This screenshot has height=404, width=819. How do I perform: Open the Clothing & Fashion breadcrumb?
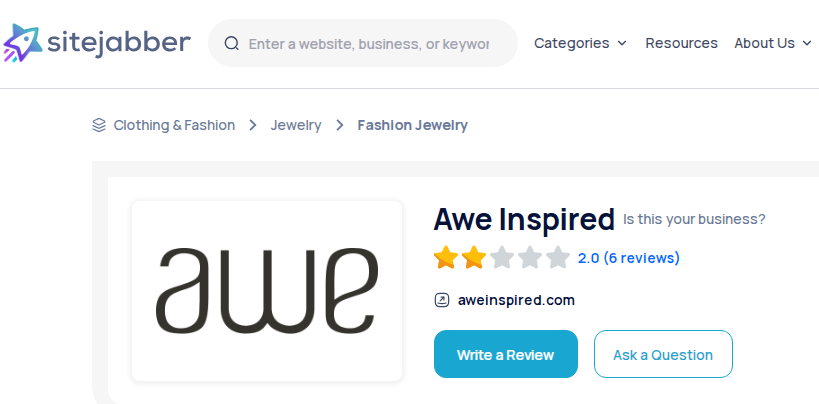[174, 125]
